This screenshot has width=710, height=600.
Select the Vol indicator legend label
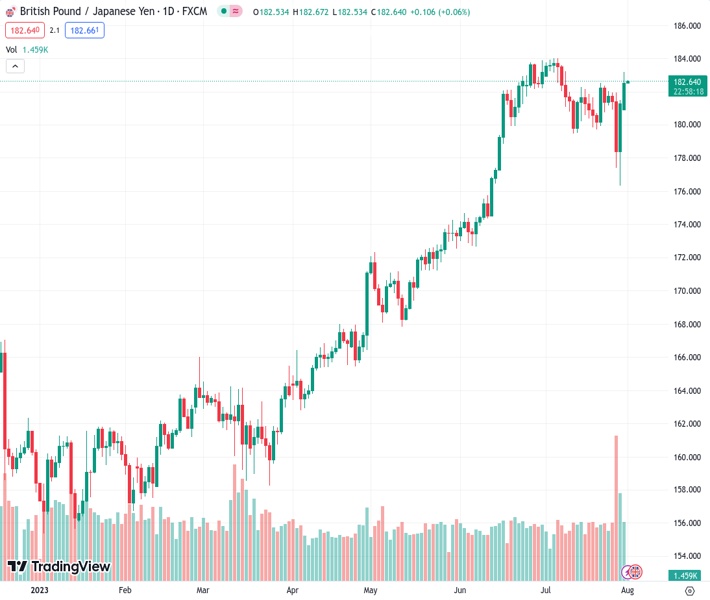[x=11, y=49]
